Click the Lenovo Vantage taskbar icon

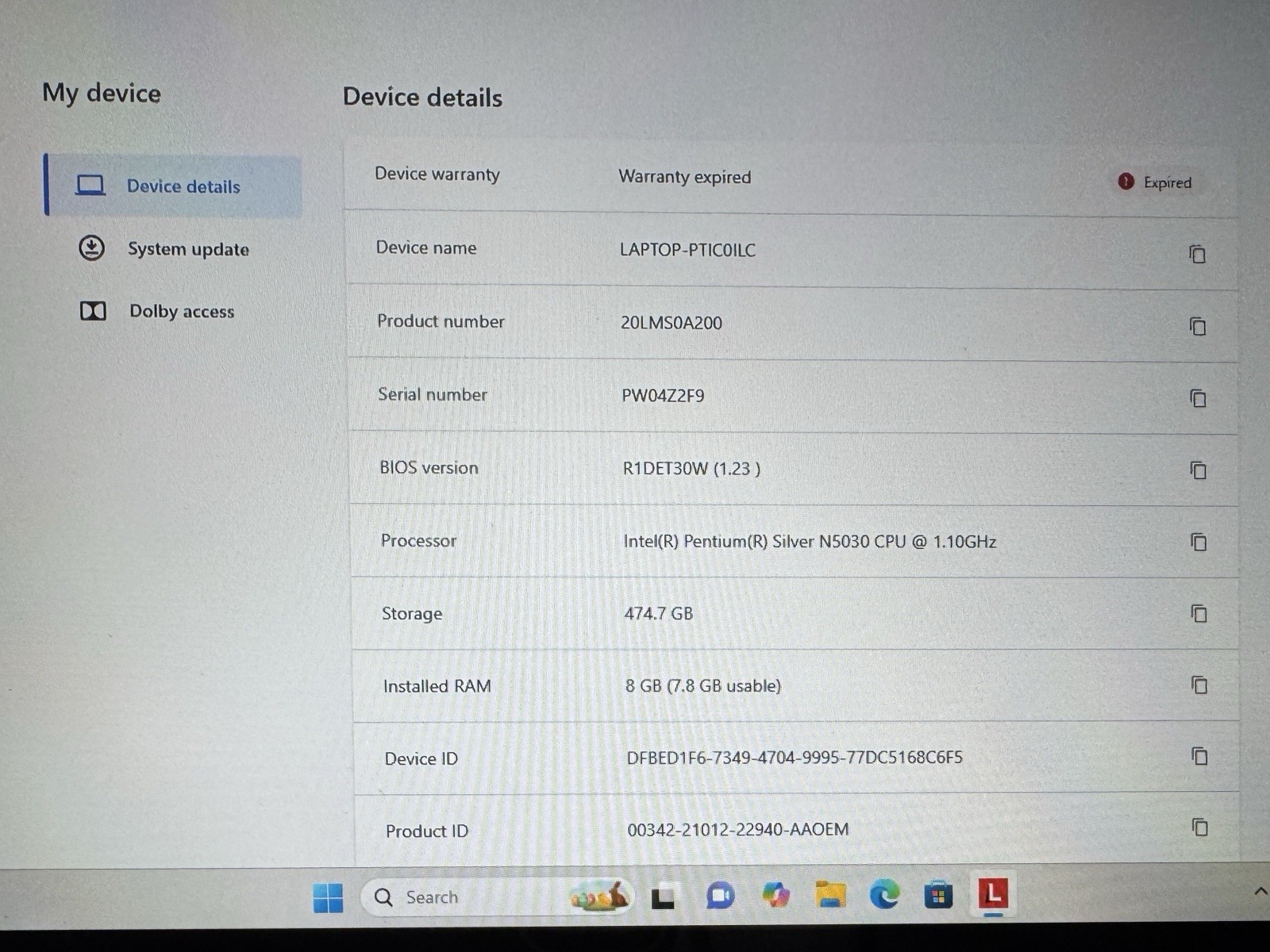point(992,894)
